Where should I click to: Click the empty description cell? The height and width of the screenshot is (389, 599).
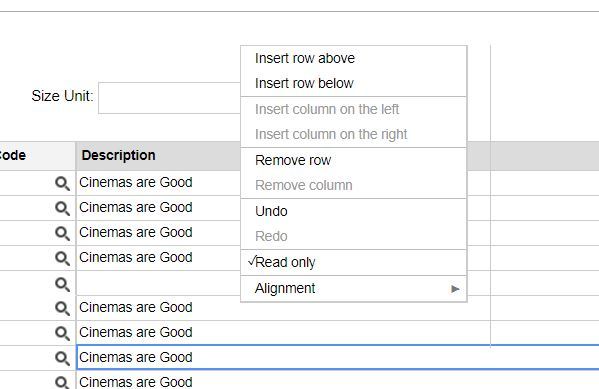158,283
